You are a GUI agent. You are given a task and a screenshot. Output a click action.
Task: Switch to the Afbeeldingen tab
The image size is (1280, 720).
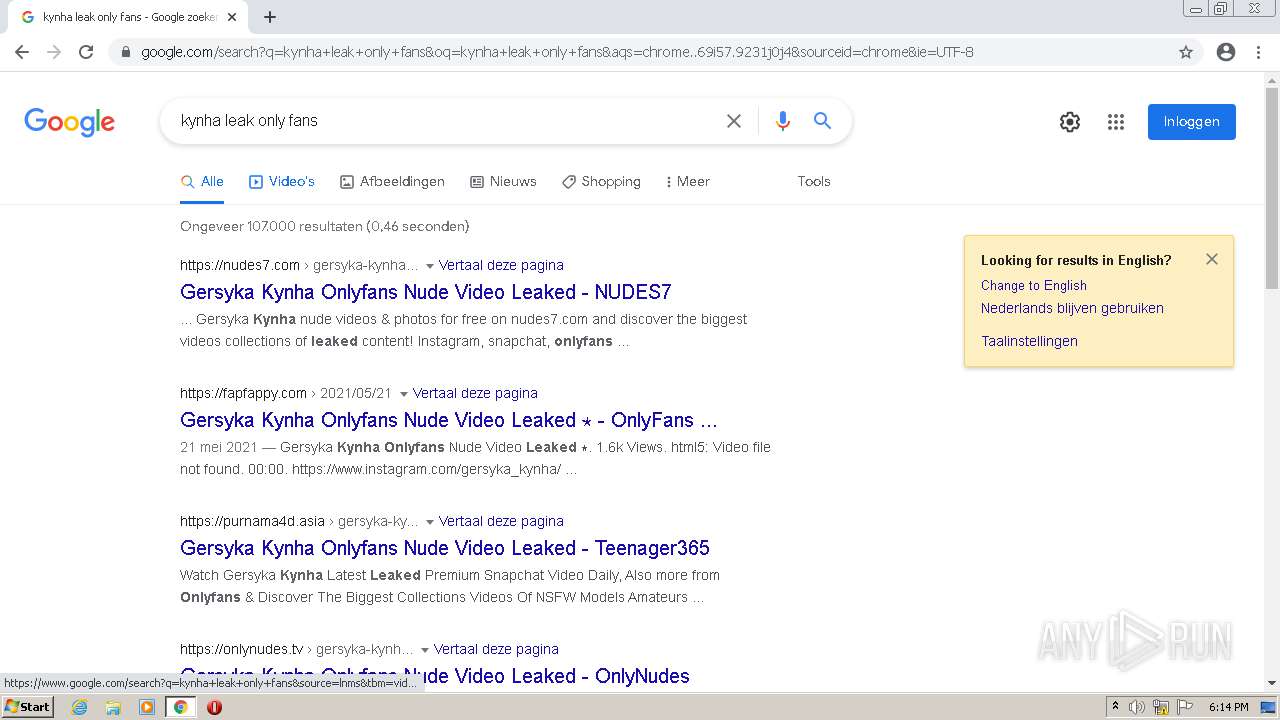pos(392,182)
